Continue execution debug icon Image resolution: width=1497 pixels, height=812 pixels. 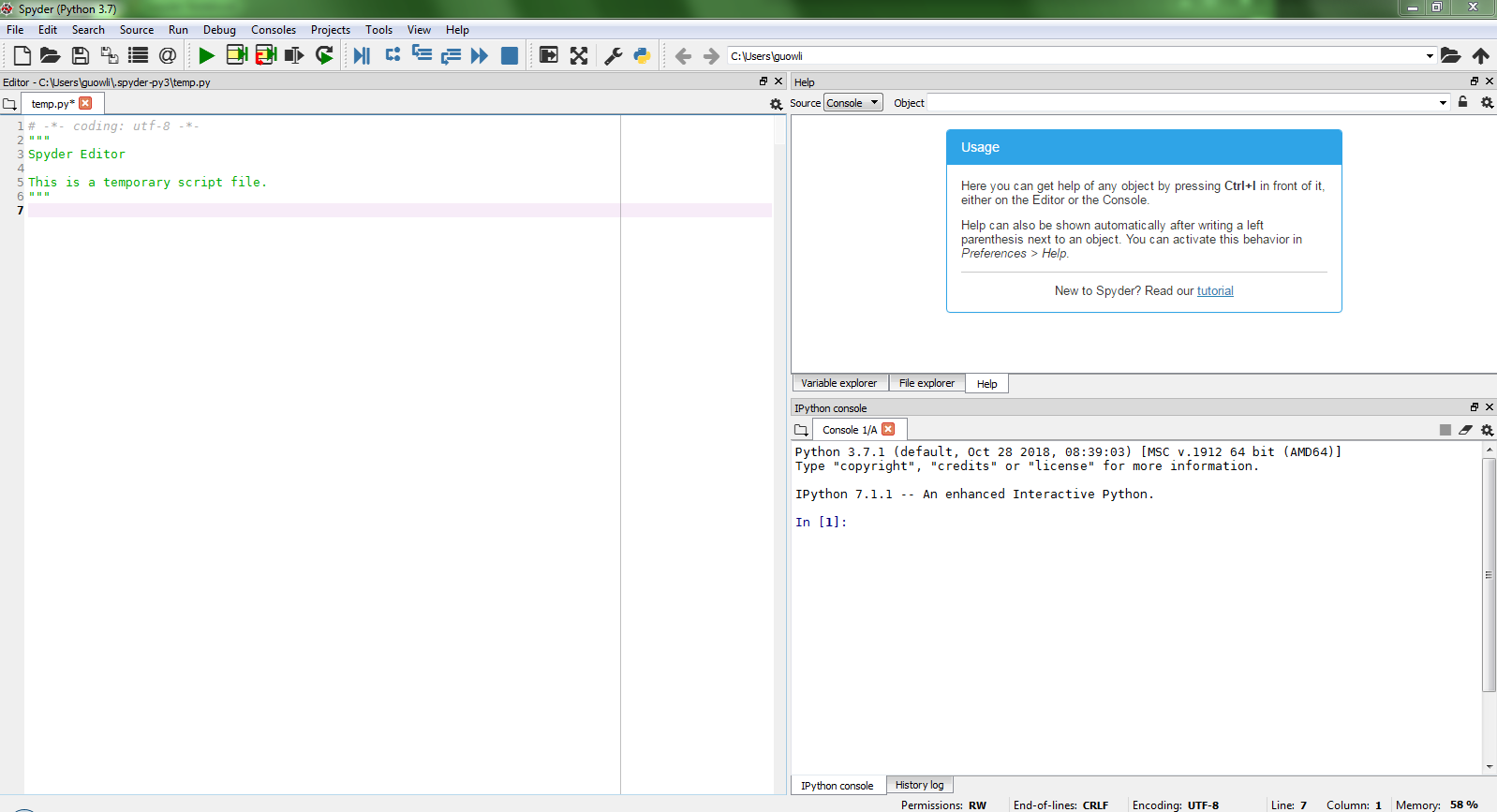(x=480, y=56)
